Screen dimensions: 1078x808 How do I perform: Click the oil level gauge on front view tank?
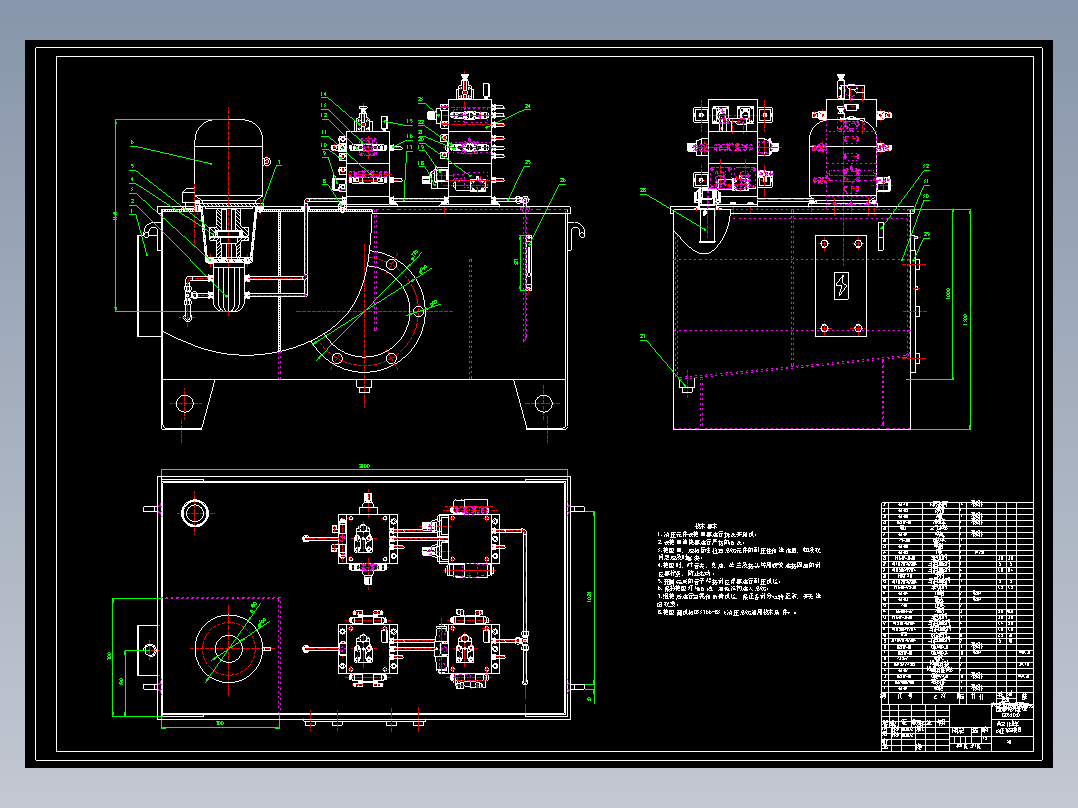pos(527,263)
